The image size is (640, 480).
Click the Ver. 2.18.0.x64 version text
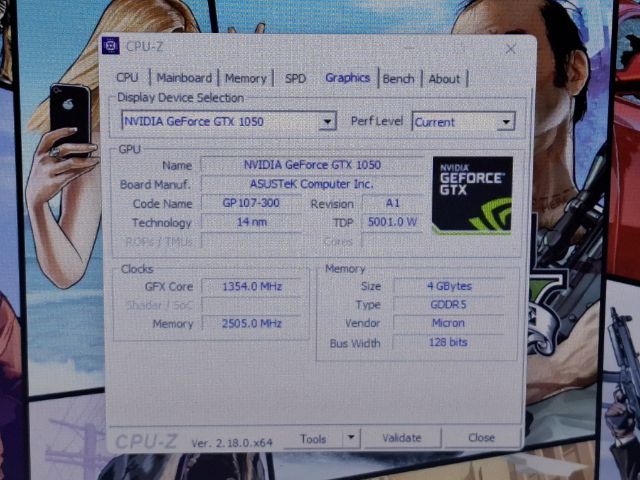coord(232,443)
